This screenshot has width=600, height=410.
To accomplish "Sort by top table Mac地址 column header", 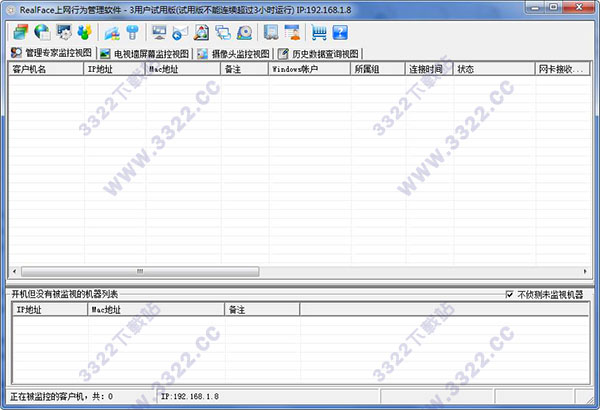I will coord(183,69).
